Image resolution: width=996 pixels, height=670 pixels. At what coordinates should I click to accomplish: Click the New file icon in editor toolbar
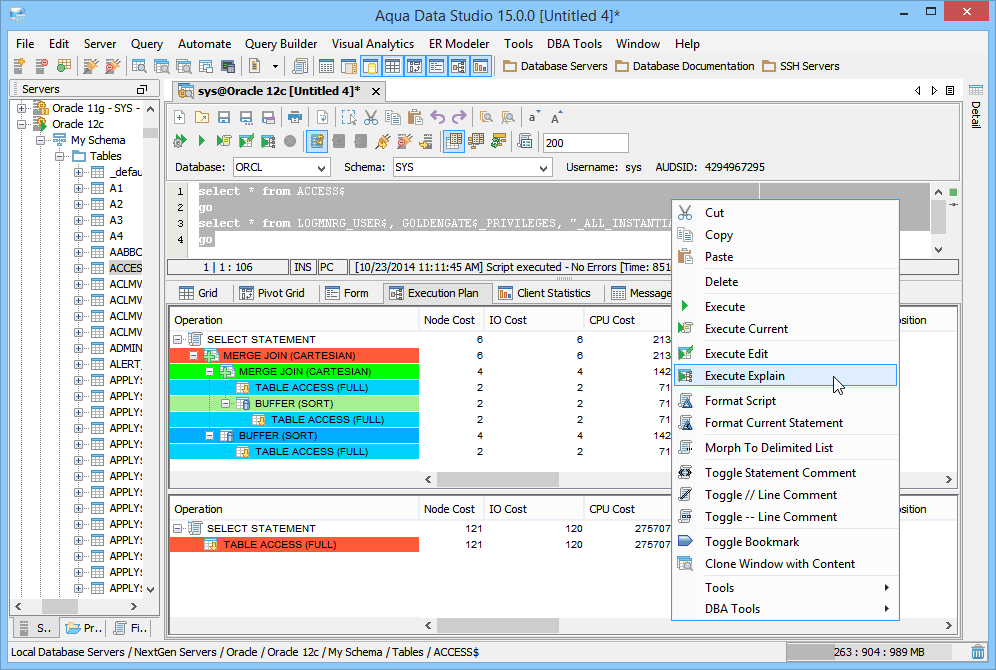point(180,117)
